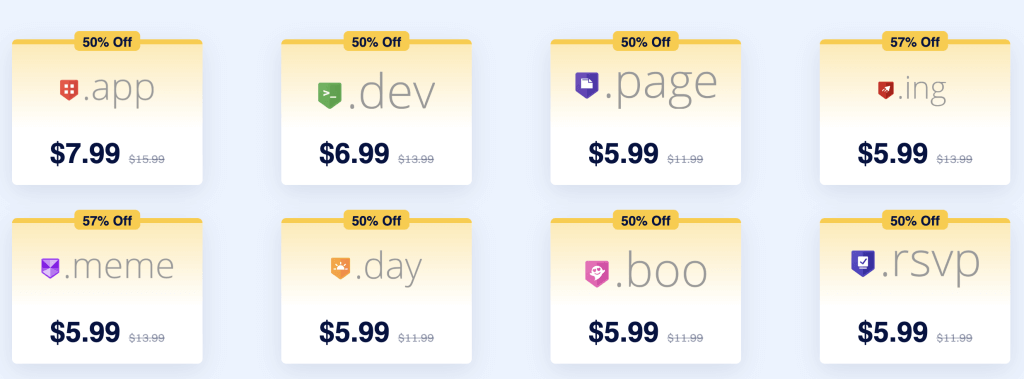Click the 57% Off badge on .ing
Image resolution: width=1024 pixels, height=379 pixels.
click(915, 42)
